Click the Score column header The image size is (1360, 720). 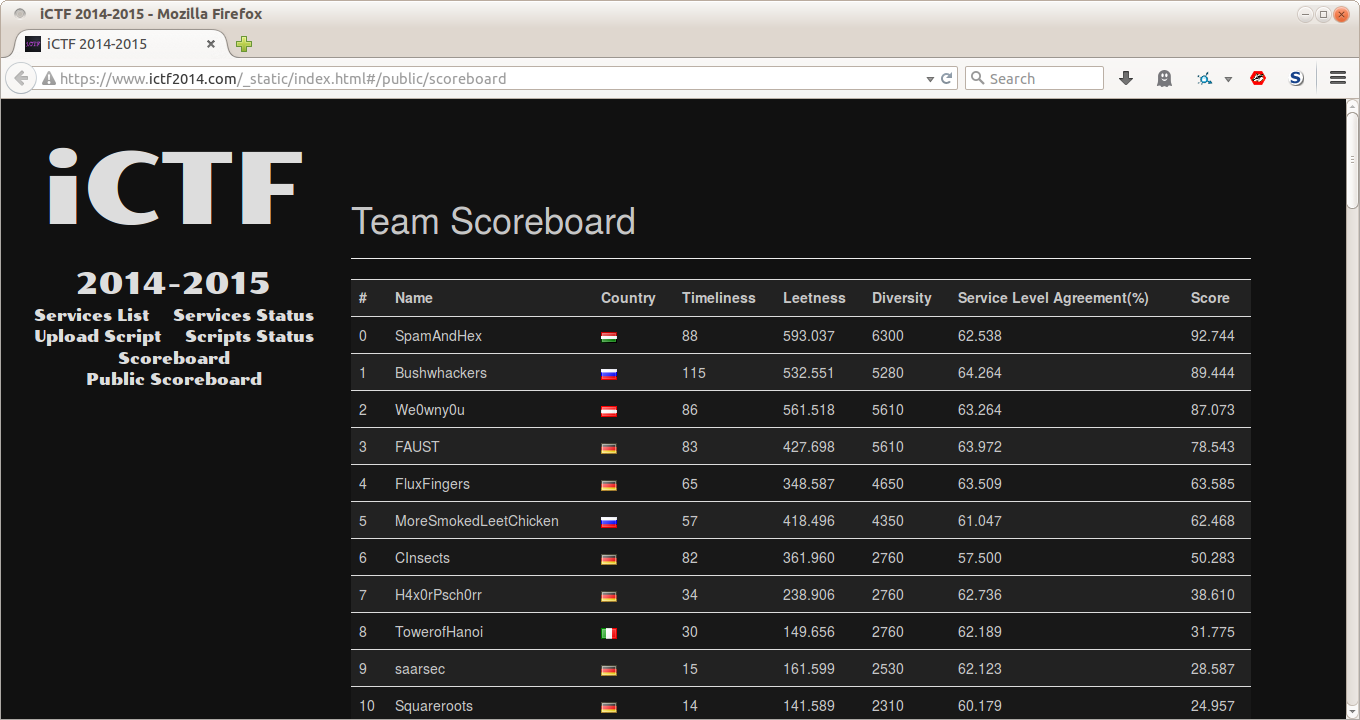coord(1210,298)
